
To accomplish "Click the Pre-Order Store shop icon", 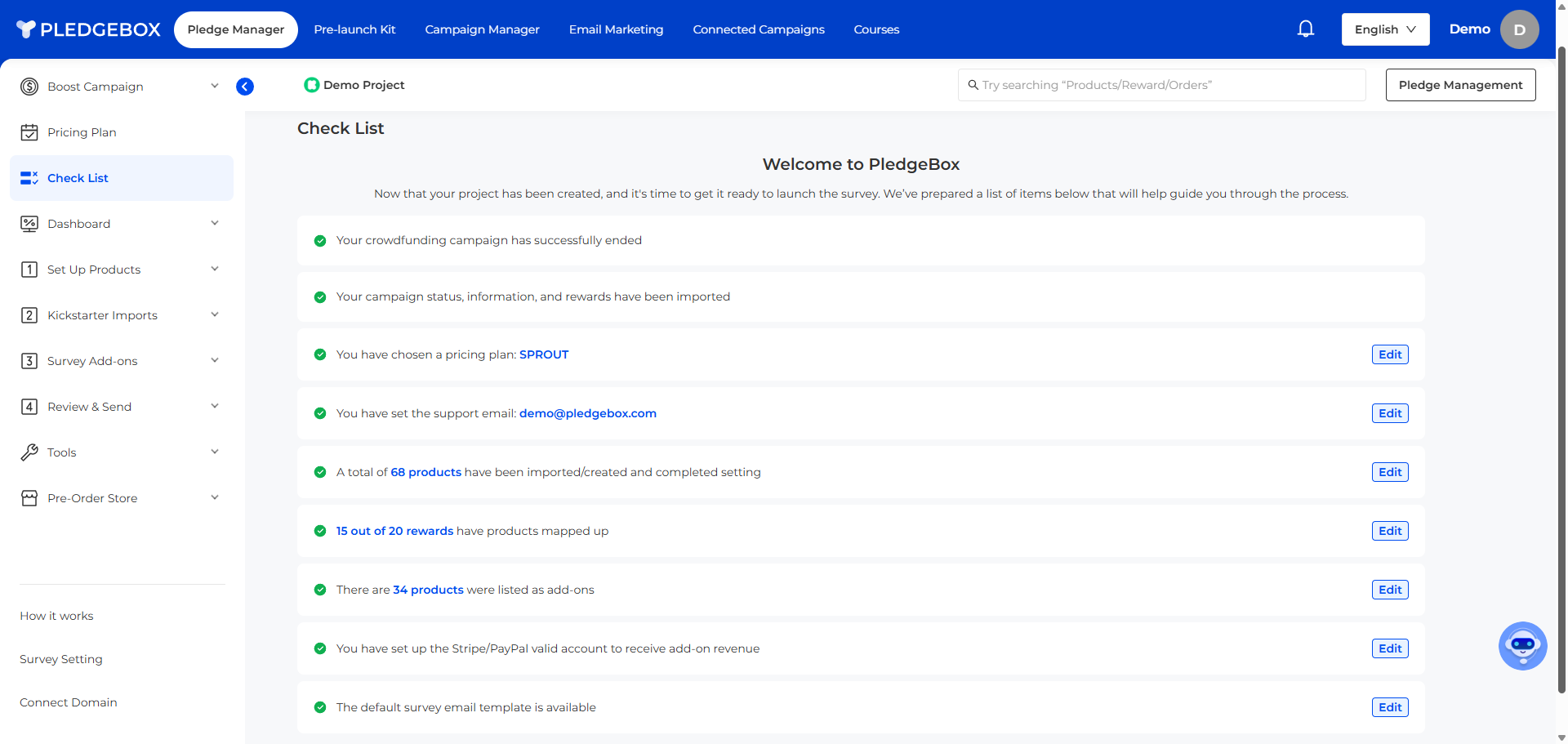I will pos(29,498).
